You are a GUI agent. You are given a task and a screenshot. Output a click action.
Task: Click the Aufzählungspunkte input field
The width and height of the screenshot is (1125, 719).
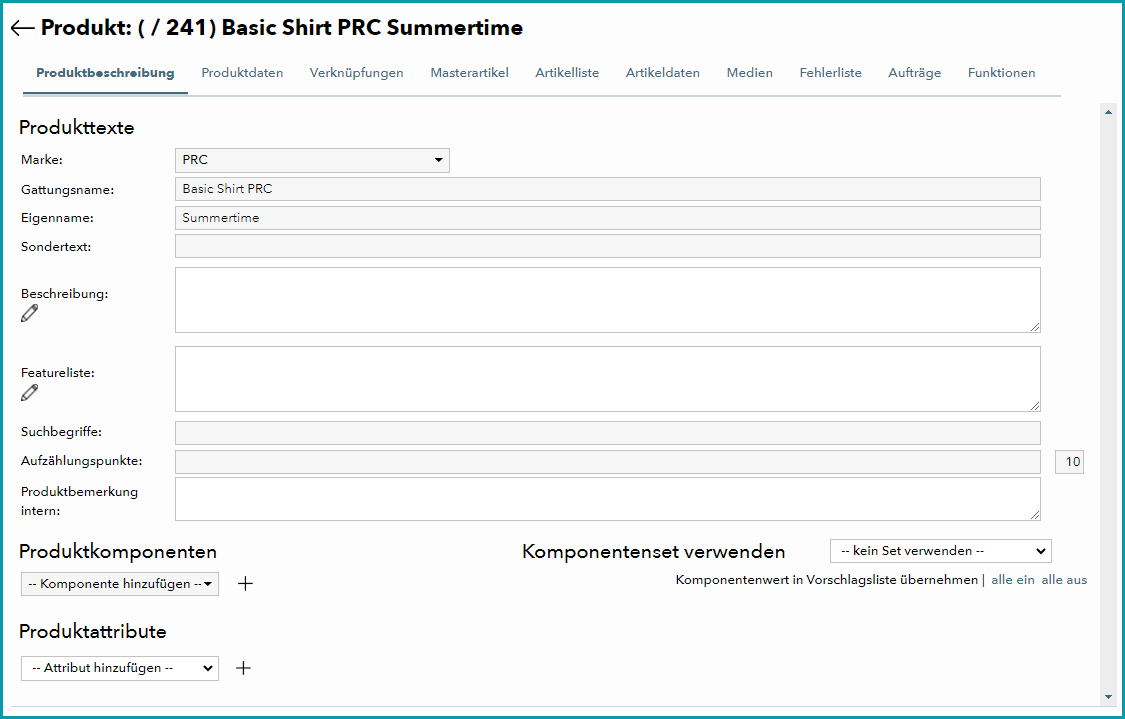[608, 462]
